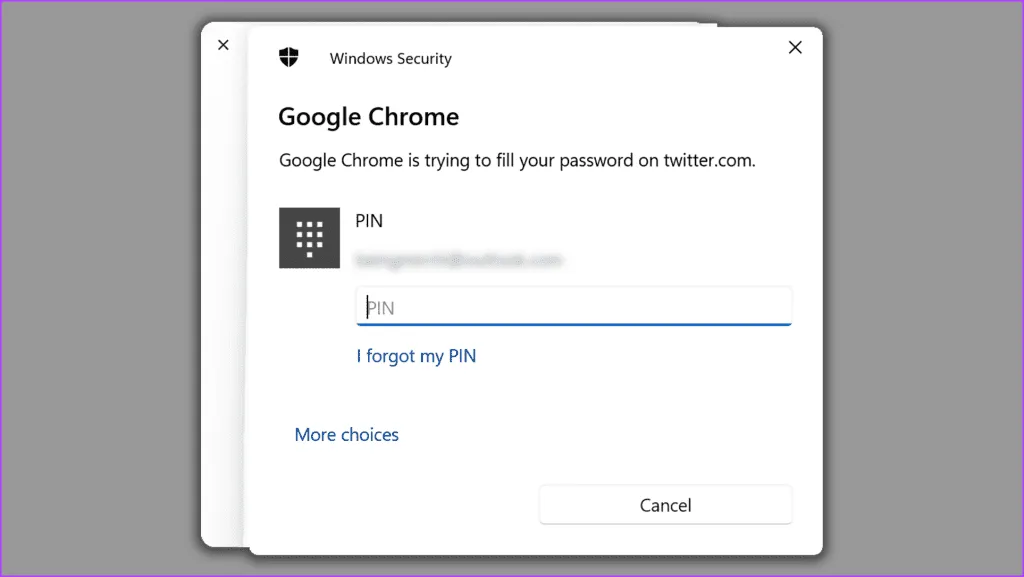Image resolution: width=1024 pixels, height=577 pixels.
Task: Click empty dialog space left of Cancel
Action: 400,505
